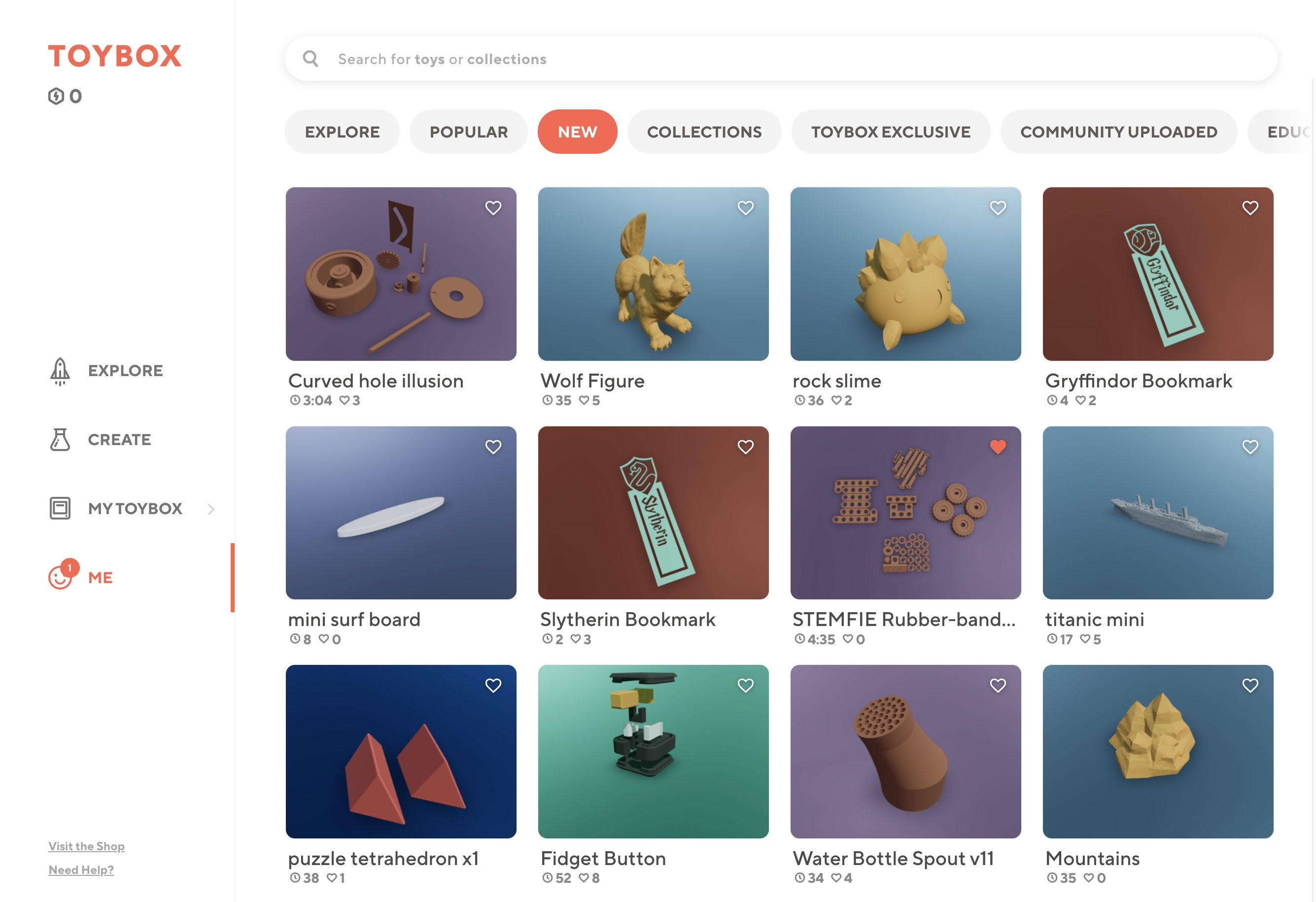The image size is (1316, 902).
Task: Open the Gryffindor Bookmark thumbnail
Action: 1158,274
